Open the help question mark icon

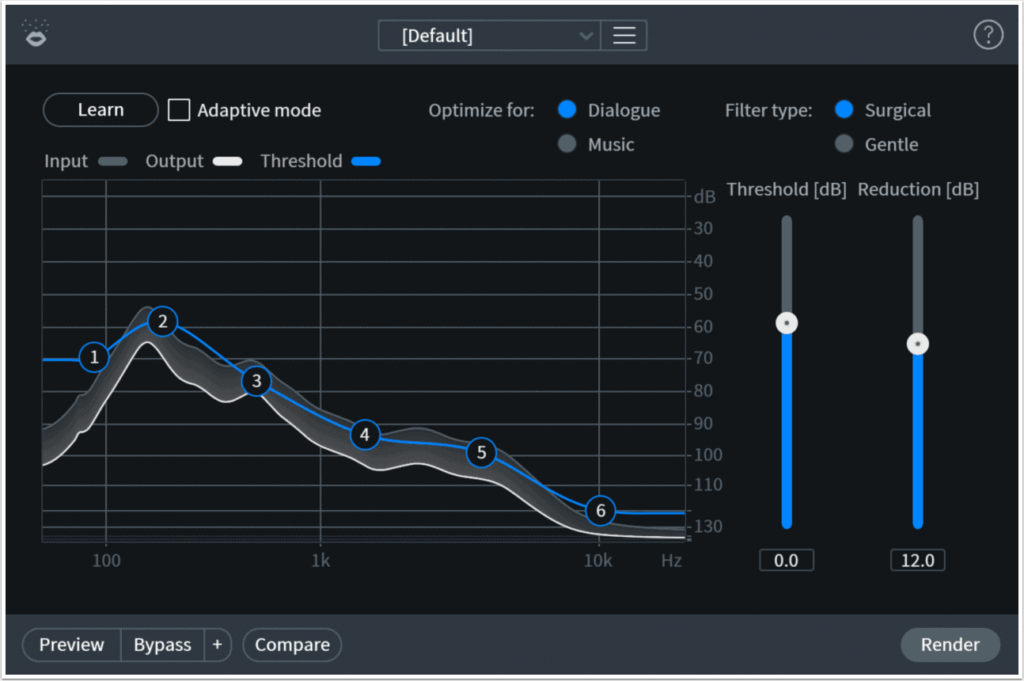pos(987,35)
